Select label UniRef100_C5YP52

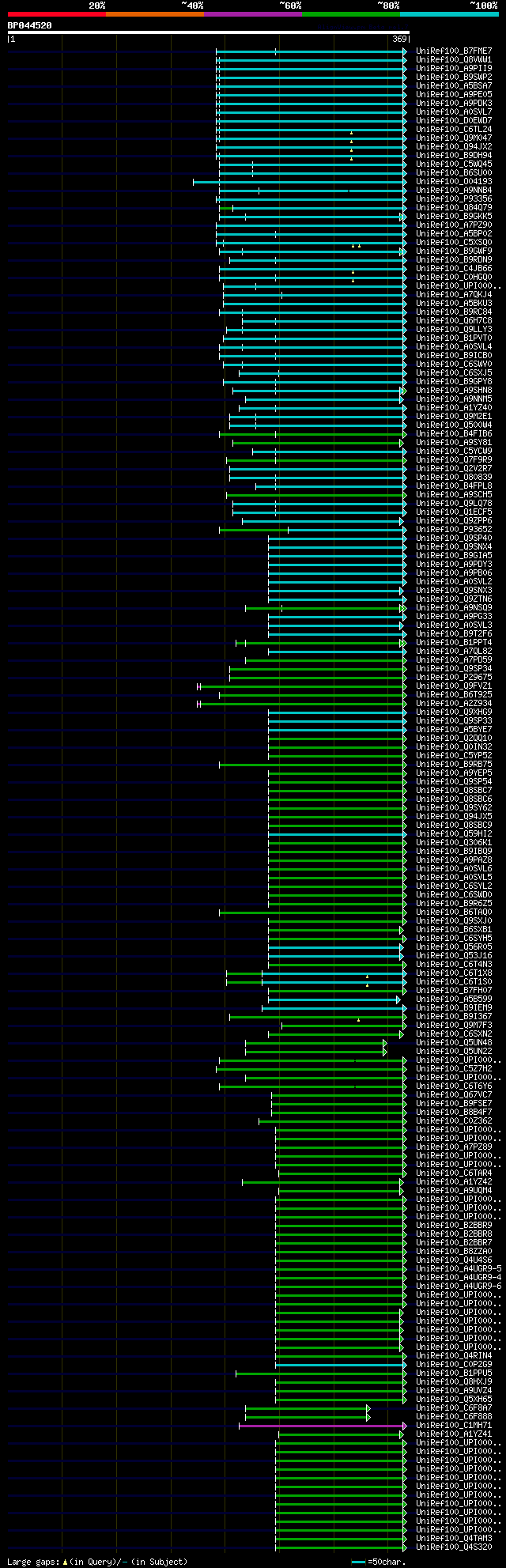(454, 755)
